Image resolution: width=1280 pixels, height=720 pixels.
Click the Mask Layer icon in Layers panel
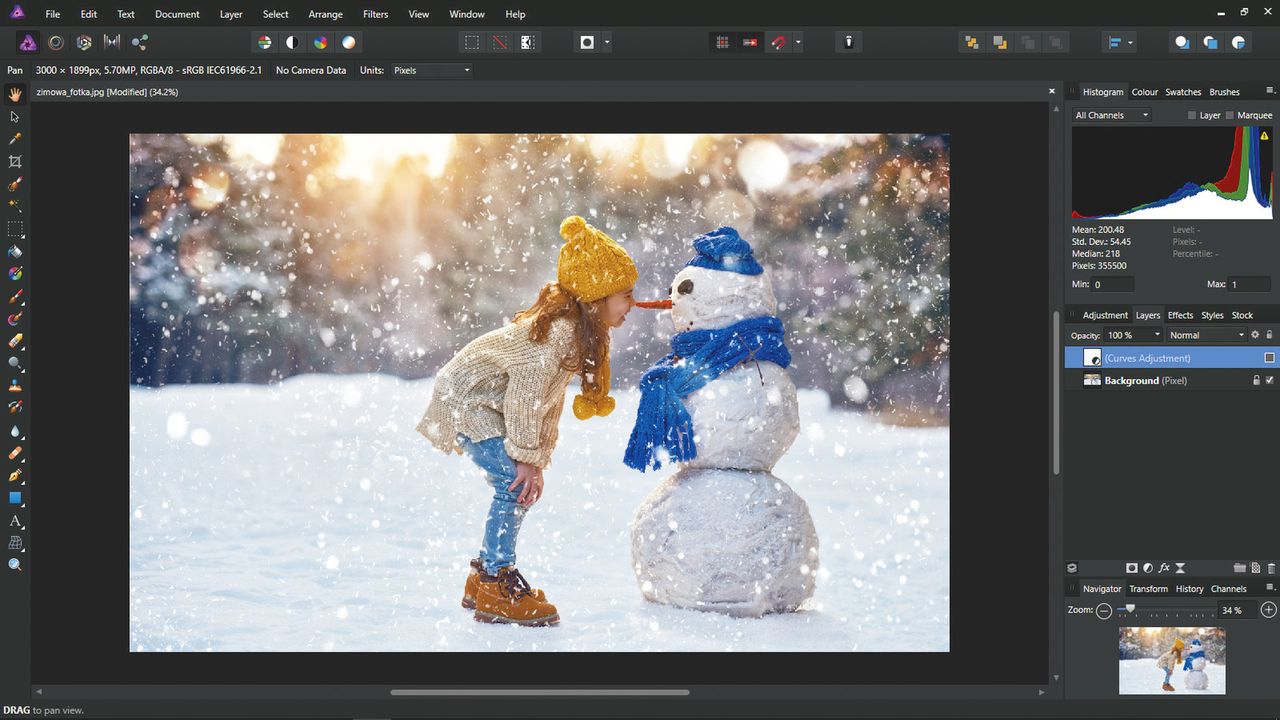(1132, 568)
